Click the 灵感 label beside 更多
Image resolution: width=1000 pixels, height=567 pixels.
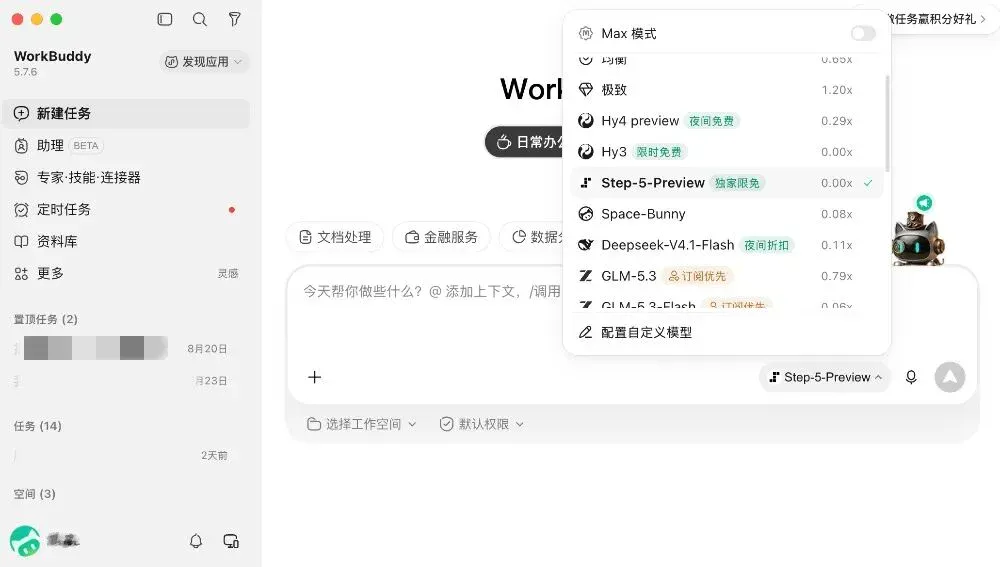click(228, 274)
